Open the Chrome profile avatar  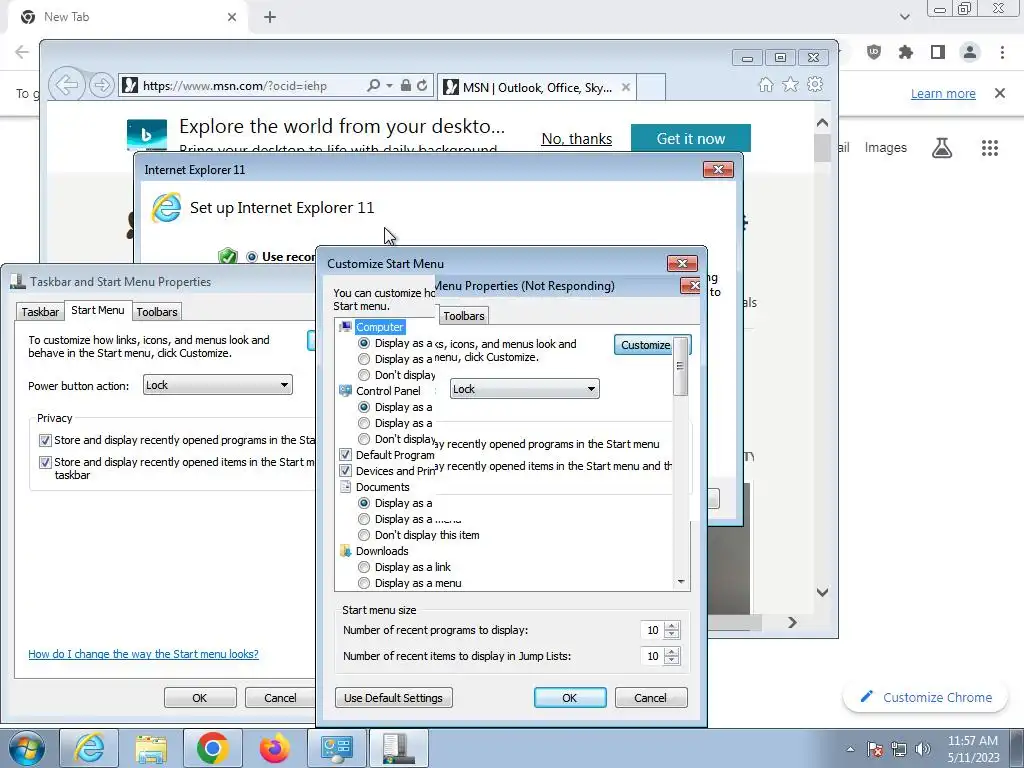970,52
